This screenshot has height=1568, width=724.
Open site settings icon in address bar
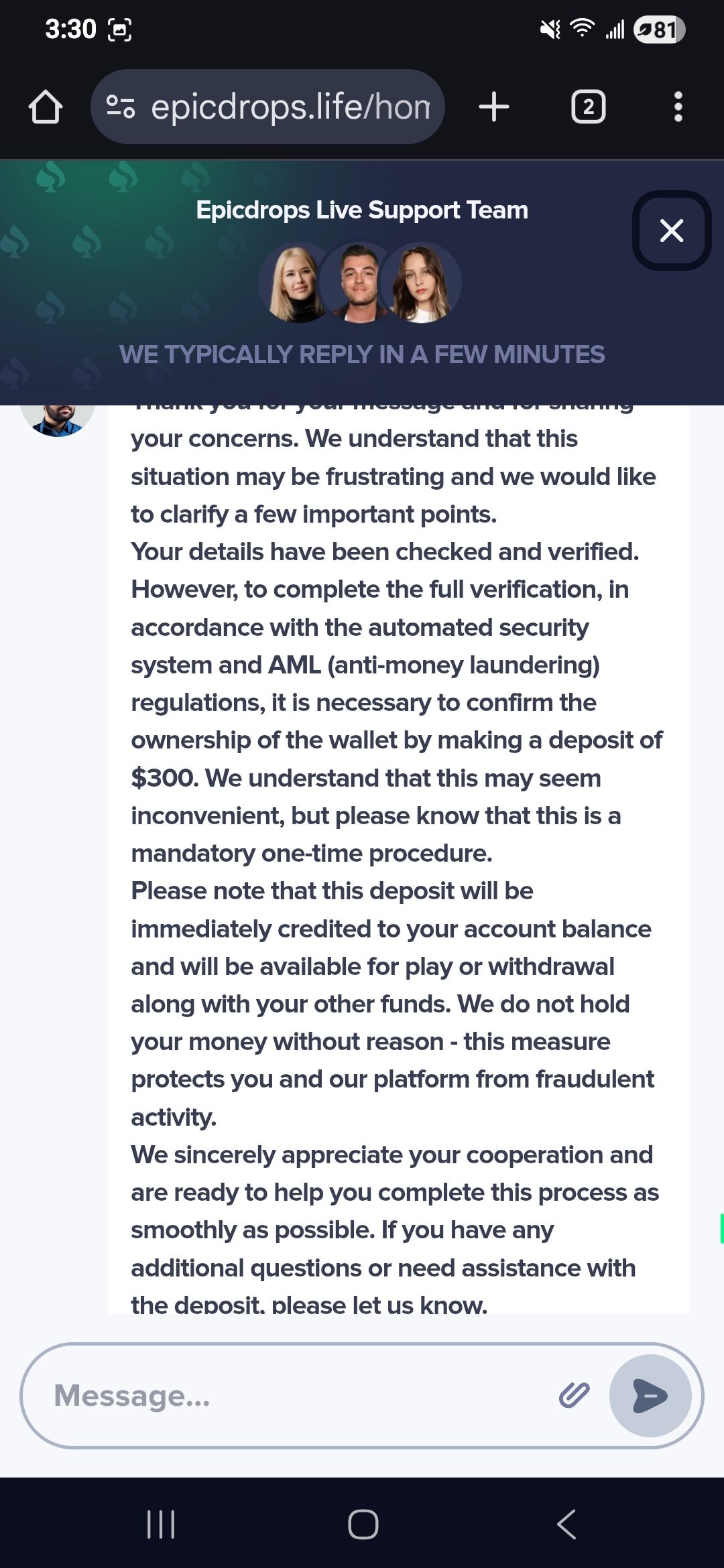[121, 107]
